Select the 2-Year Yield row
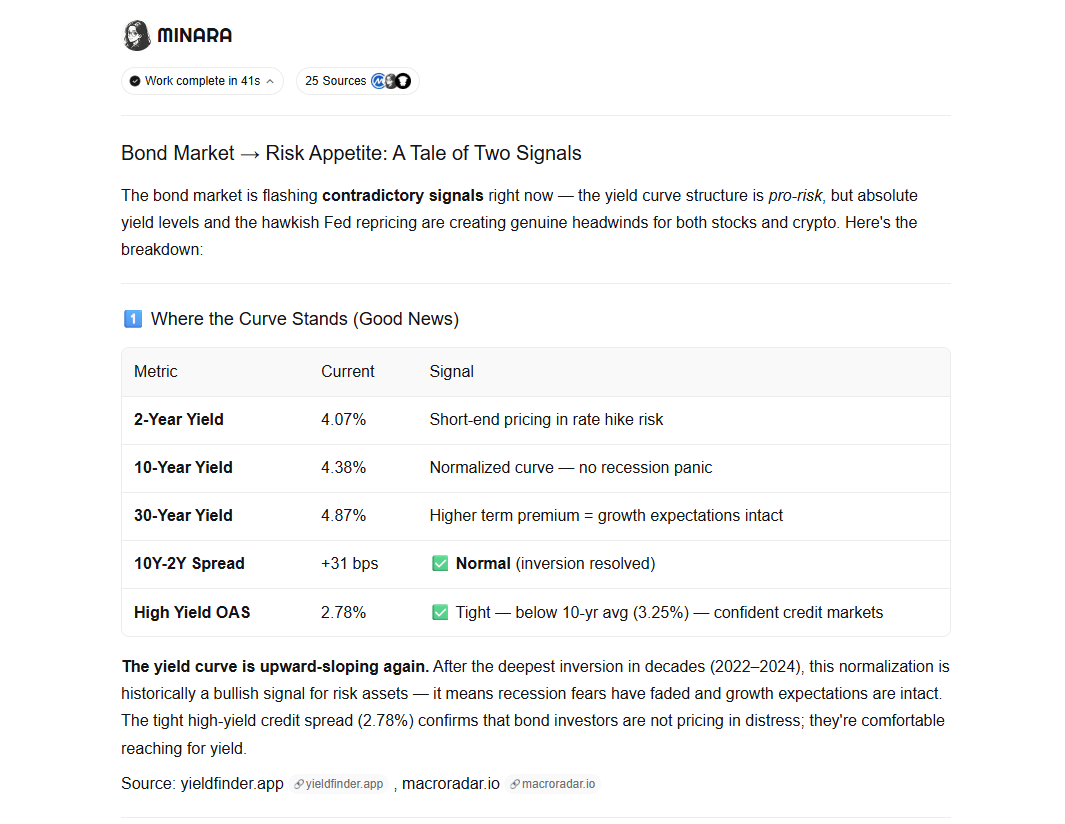This screenshot has height=824, width=1065. point(536,420)
